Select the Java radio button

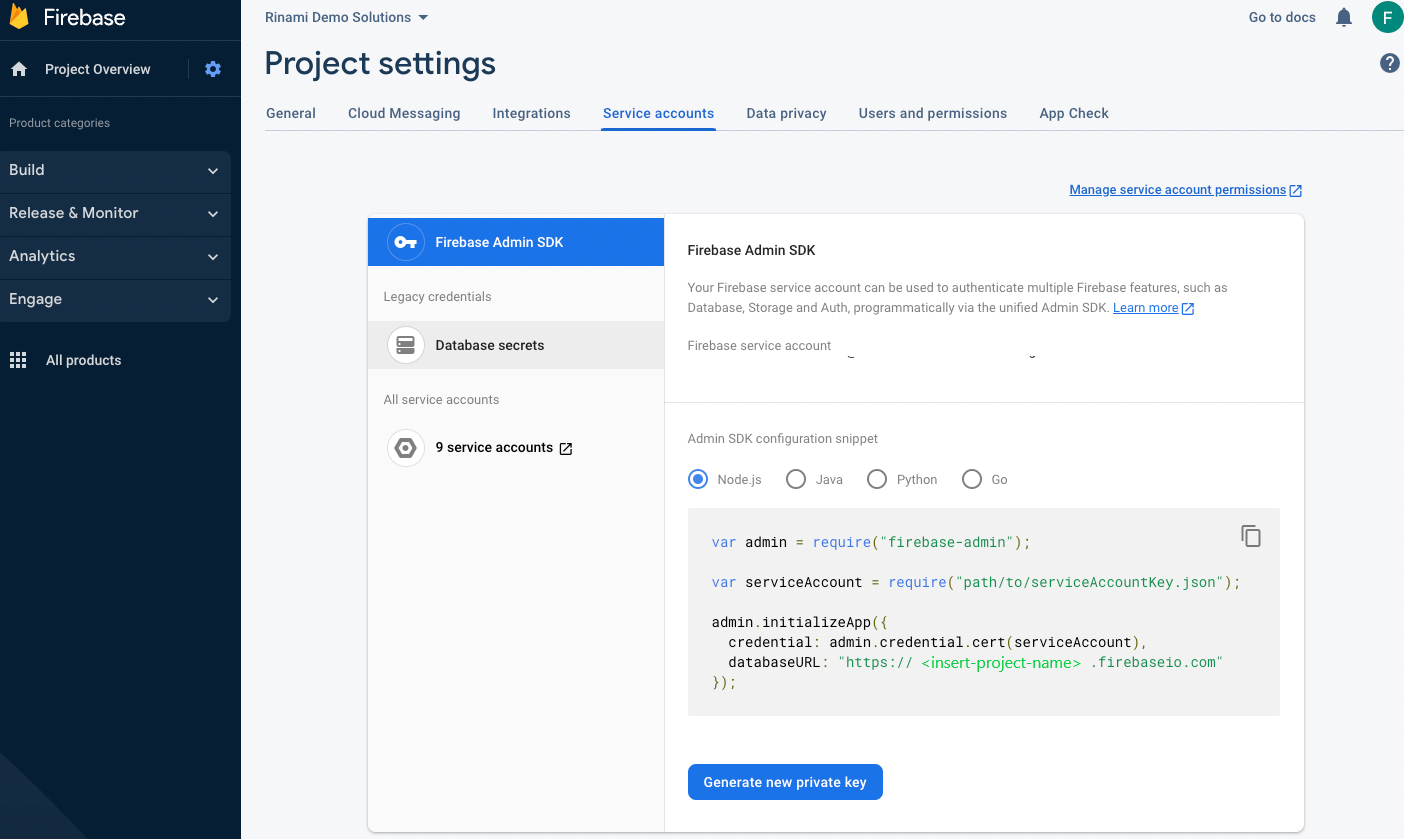(796, 479)
